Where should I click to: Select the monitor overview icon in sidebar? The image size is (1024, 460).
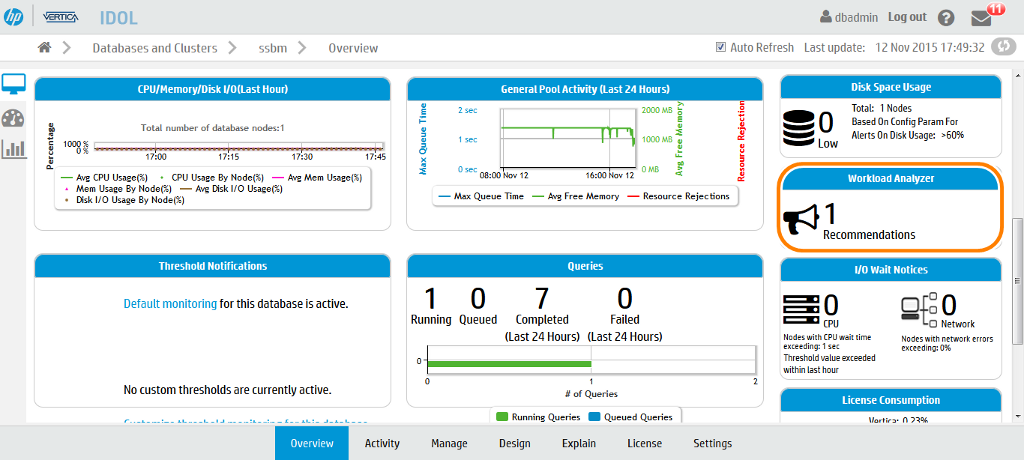coord(14,84)
